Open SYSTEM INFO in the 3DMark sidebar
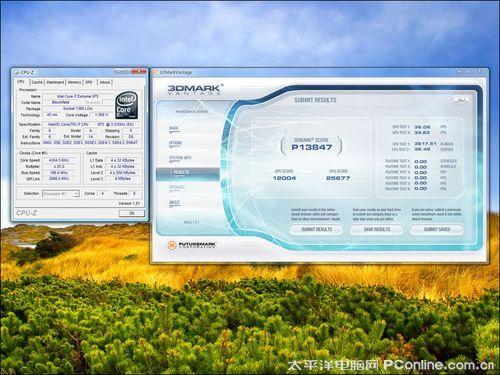The image size is (500, 375). (x=180, y=158)
